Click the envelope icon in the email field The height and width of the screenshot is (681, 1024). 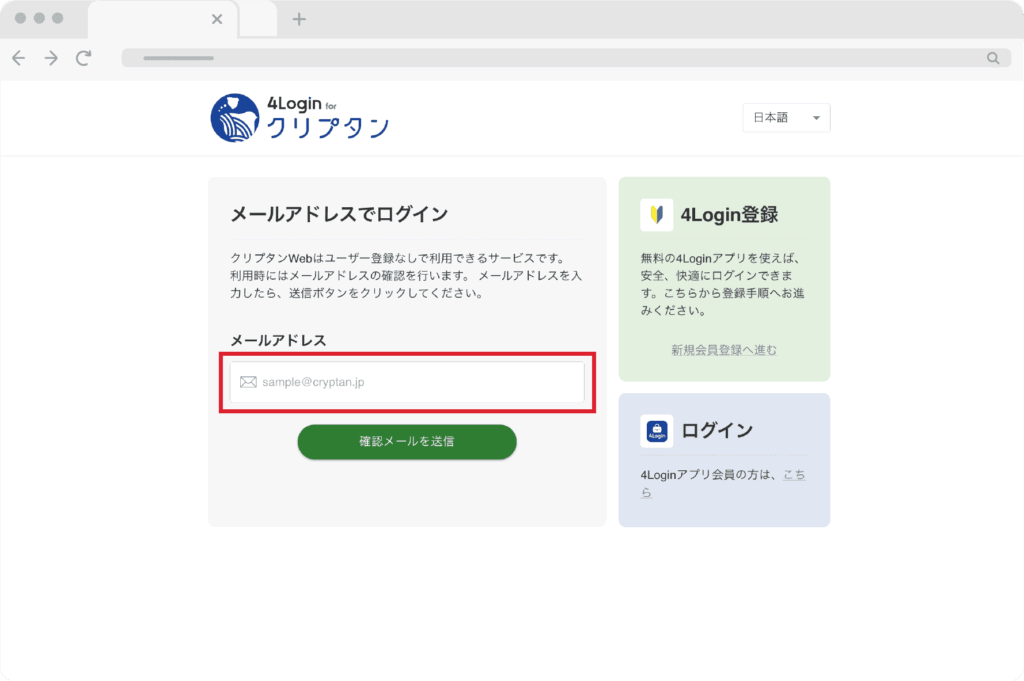[248, 382]
